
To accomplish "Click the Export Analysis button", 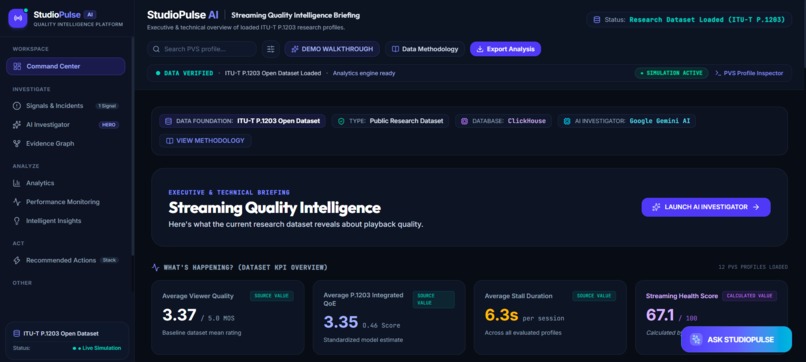I will point(505,49).
